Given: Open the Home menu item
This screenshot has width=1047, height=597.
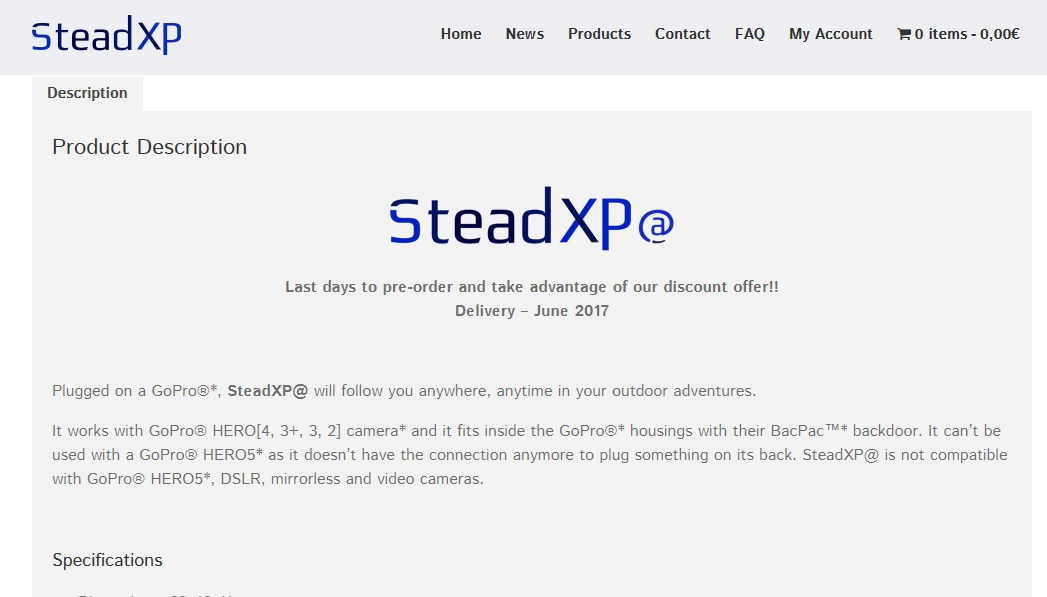Looking at the screenshot, I should (x=461, y=34).
